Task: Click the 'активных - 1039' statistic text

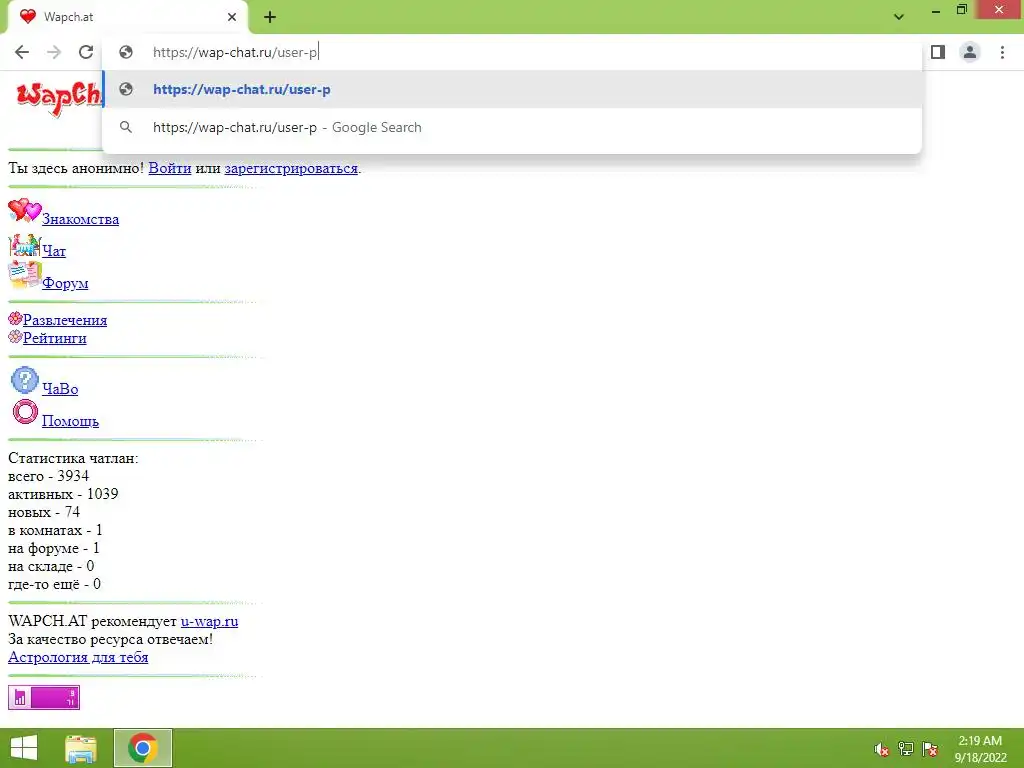Action: click(63, 494)
